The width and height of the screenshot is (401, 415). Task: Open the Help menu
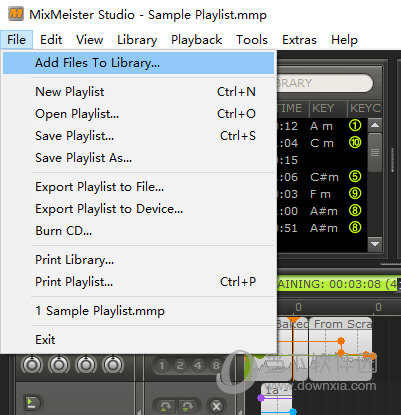pyautogui.click(x=344, y=40)
